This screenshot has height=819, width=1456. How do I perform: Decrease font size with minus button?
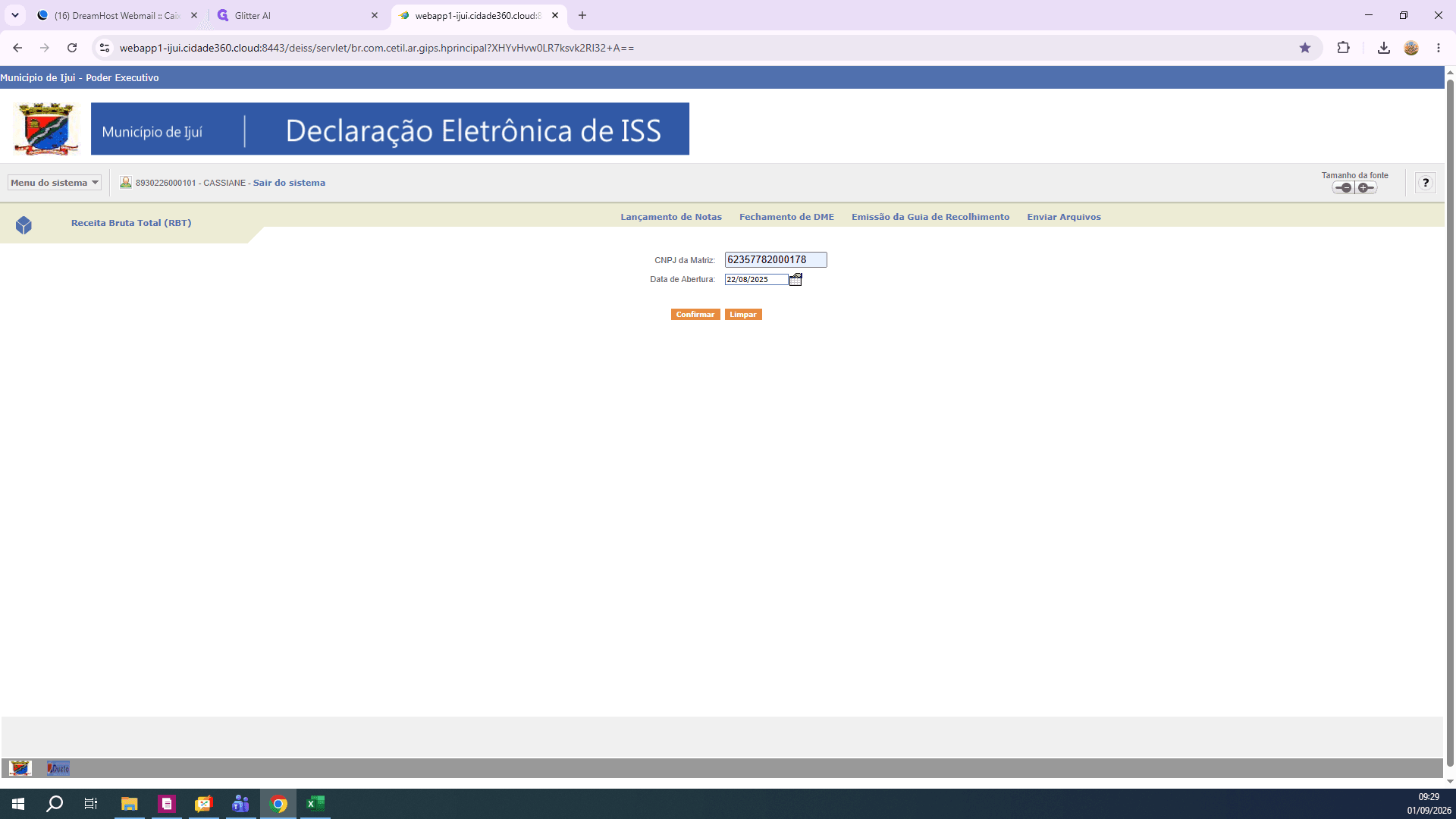[1344, 188]
